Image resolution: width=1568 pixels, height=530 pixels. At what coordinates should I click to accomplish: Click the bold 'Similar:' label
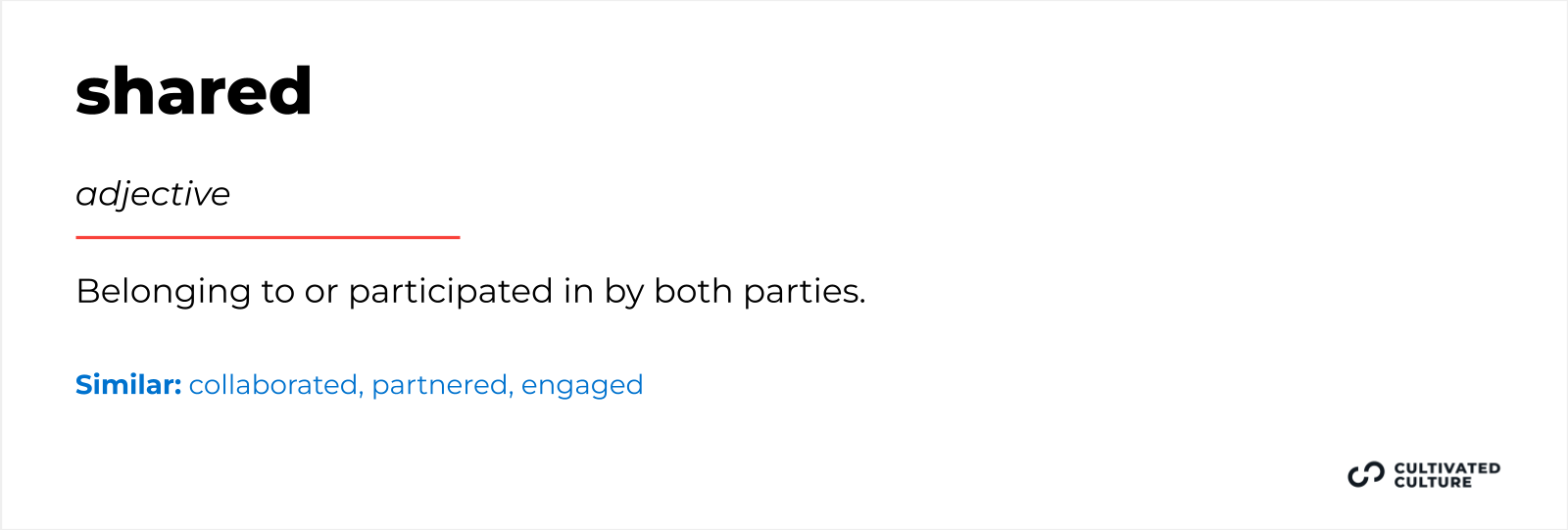[x=128, y=385]
